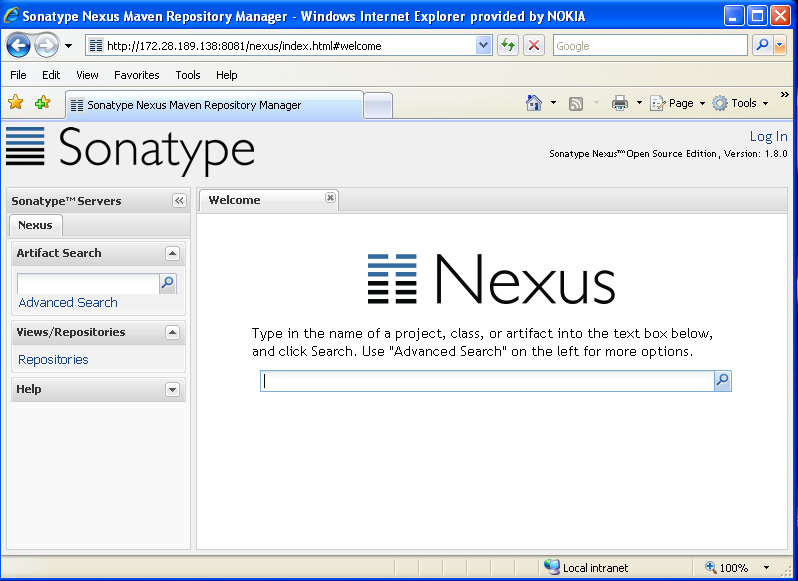Expand the Help section
Viewport: 798px width, 581px height.
coord(173,390)
